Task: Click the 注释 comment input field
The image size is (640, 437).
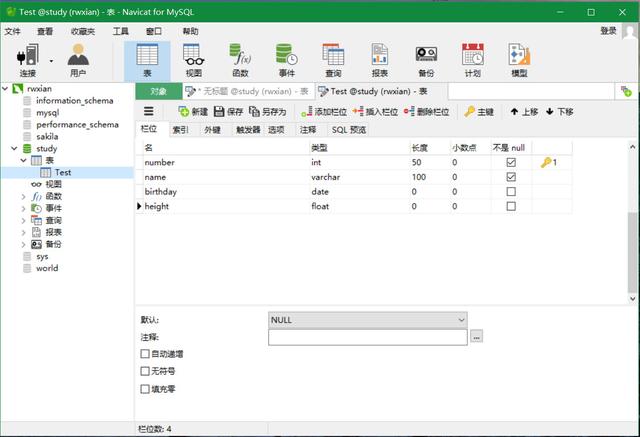Action: (368, 337)
